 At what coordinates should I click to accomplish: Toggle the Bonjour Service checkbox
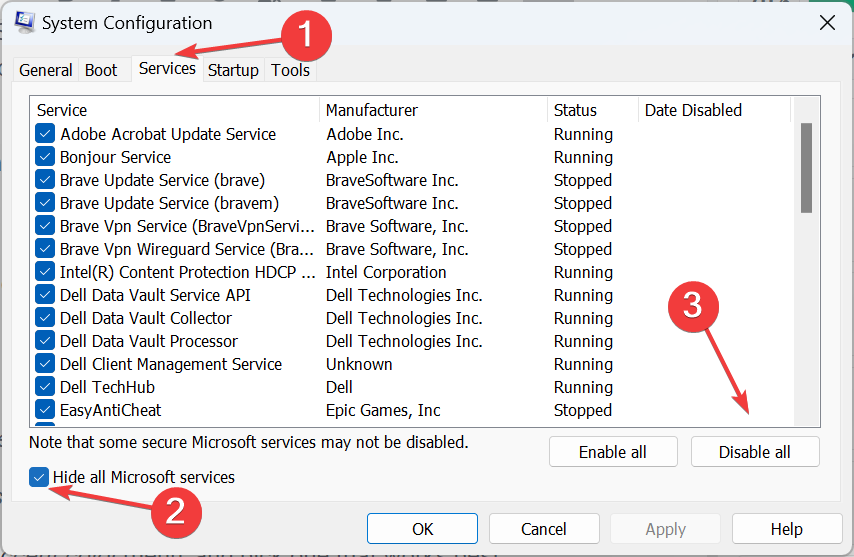45,157
